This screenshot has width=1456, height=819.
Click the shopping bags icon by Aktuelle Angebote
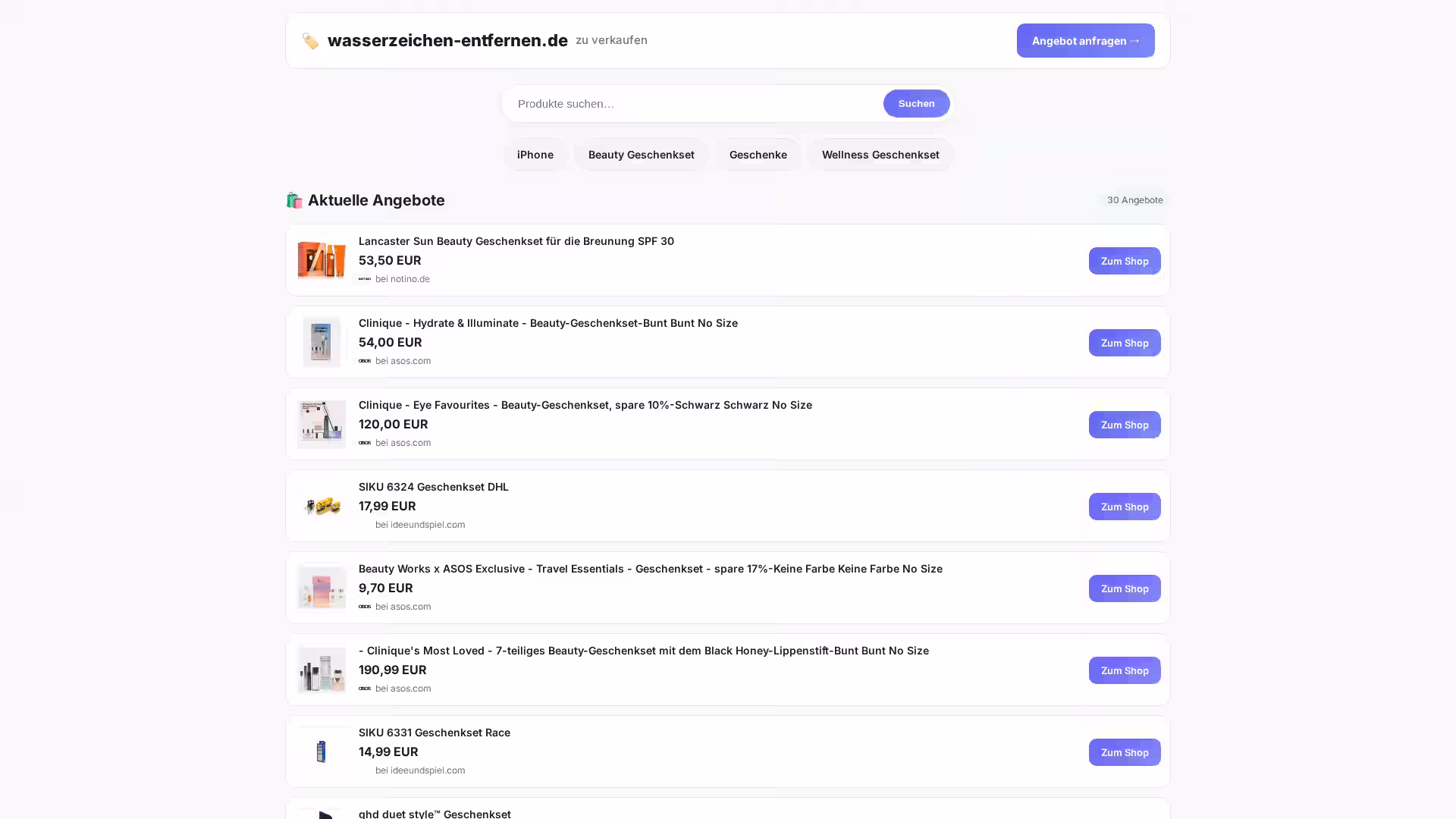pyautogui.click(x=294, y=200)
